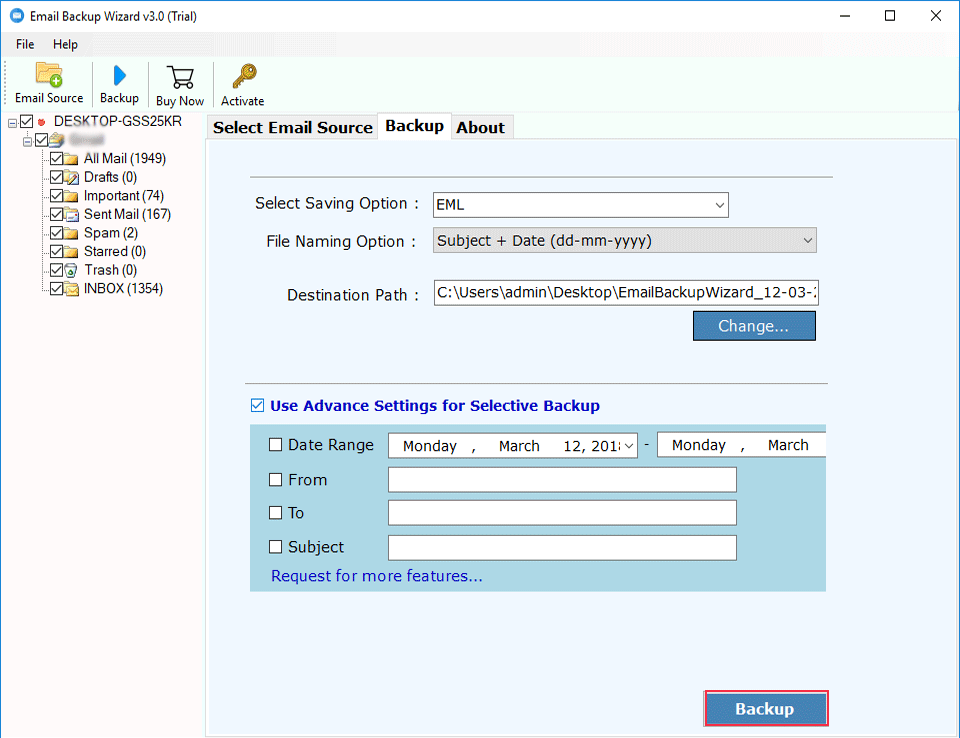Enable the From filter checkbox
Image resolution: width=960 pixels, height=738 pixels.
tap(276, 480)
